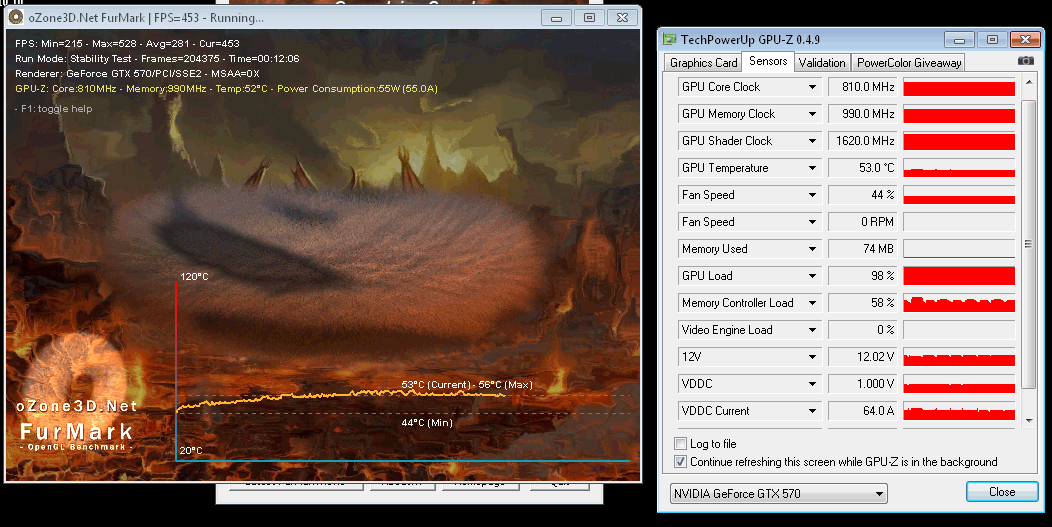Open the GPU Temperature sensor dropdown
The image size is (1052, 527).
tap(812, 168)
